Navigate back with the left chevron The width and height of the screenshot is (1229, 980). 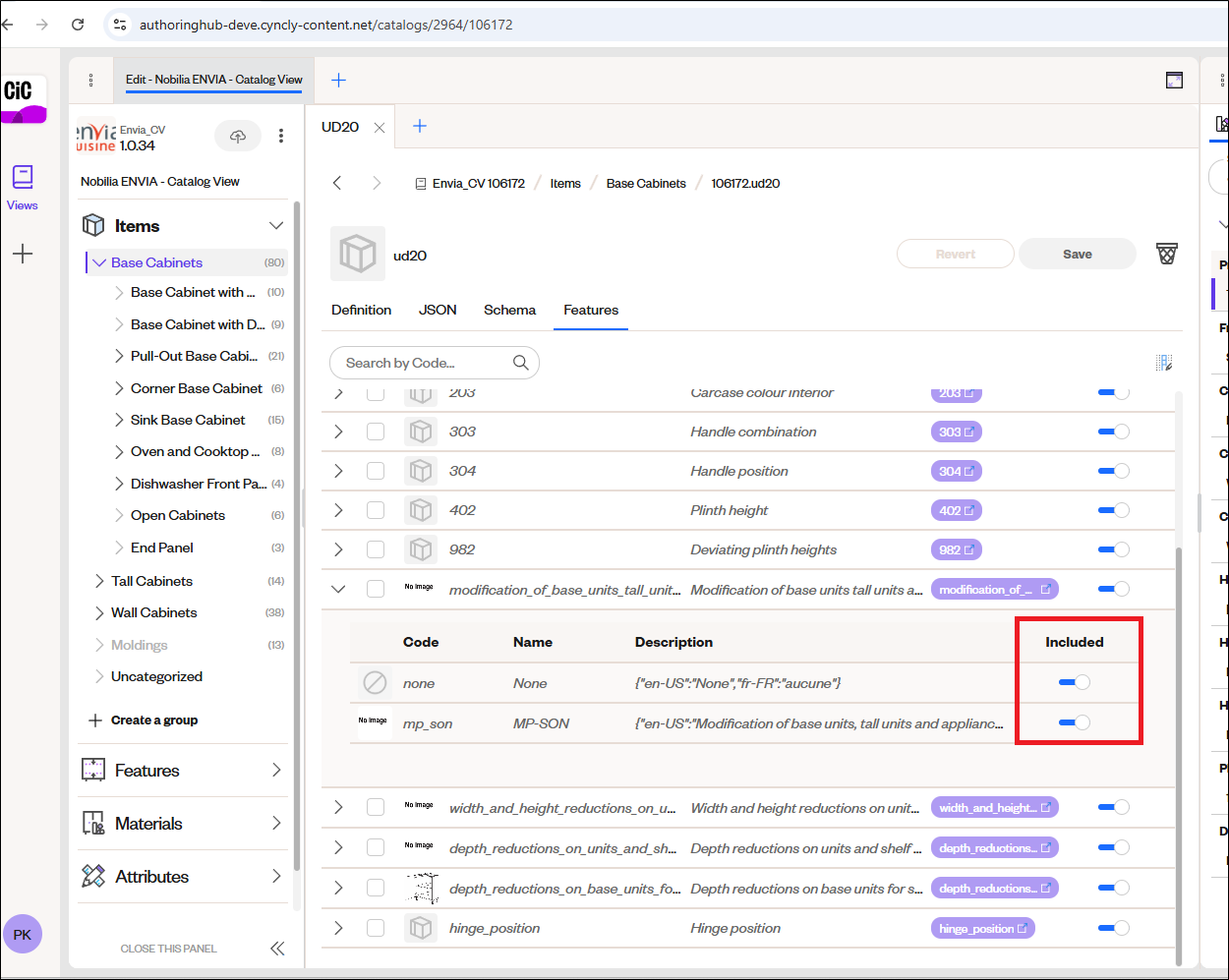pyautogui.click(x=337, y=183)
